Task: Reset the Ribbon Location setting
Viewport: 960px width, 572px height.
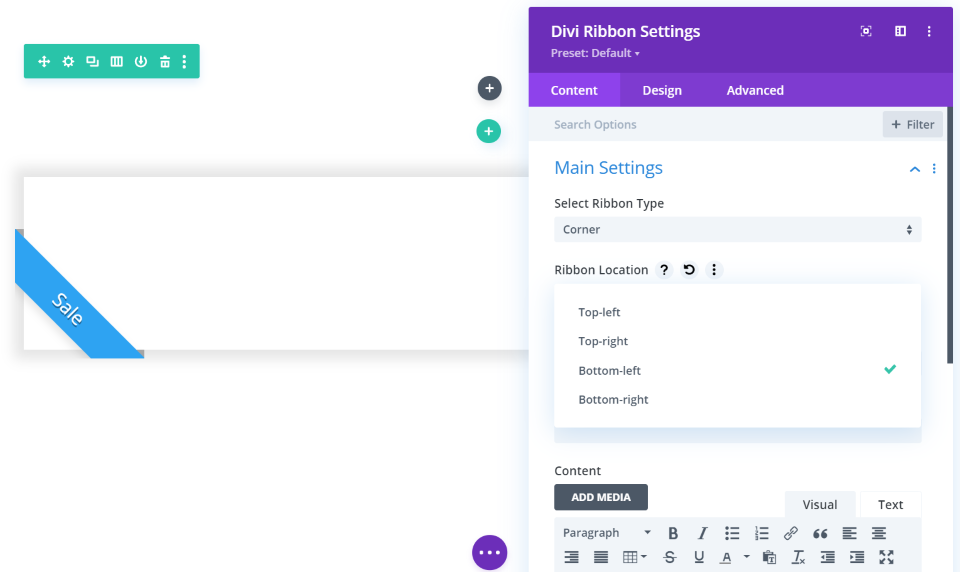Action: point(689,269)
